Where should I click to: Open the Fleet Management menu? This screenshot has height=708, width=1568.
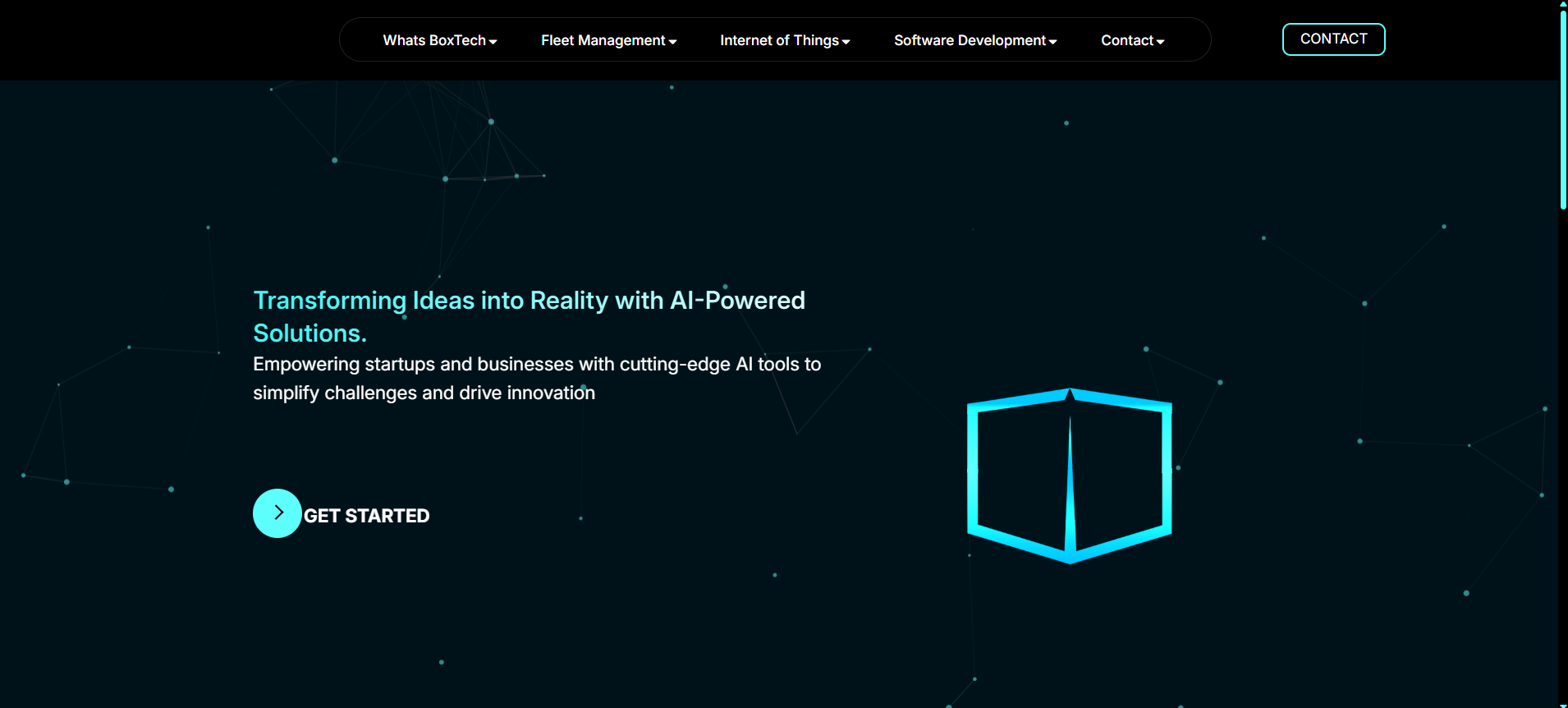(x=608, y=40)
